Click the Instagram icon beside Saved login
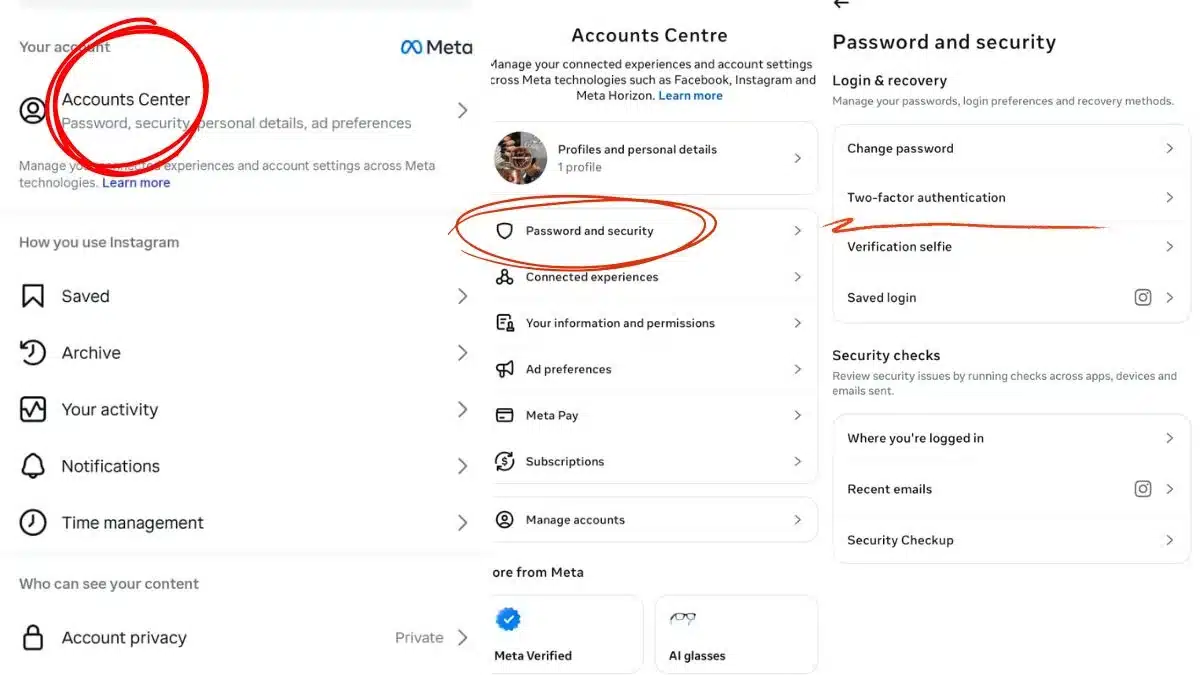1200x675 pixels. coord(1143,297)
